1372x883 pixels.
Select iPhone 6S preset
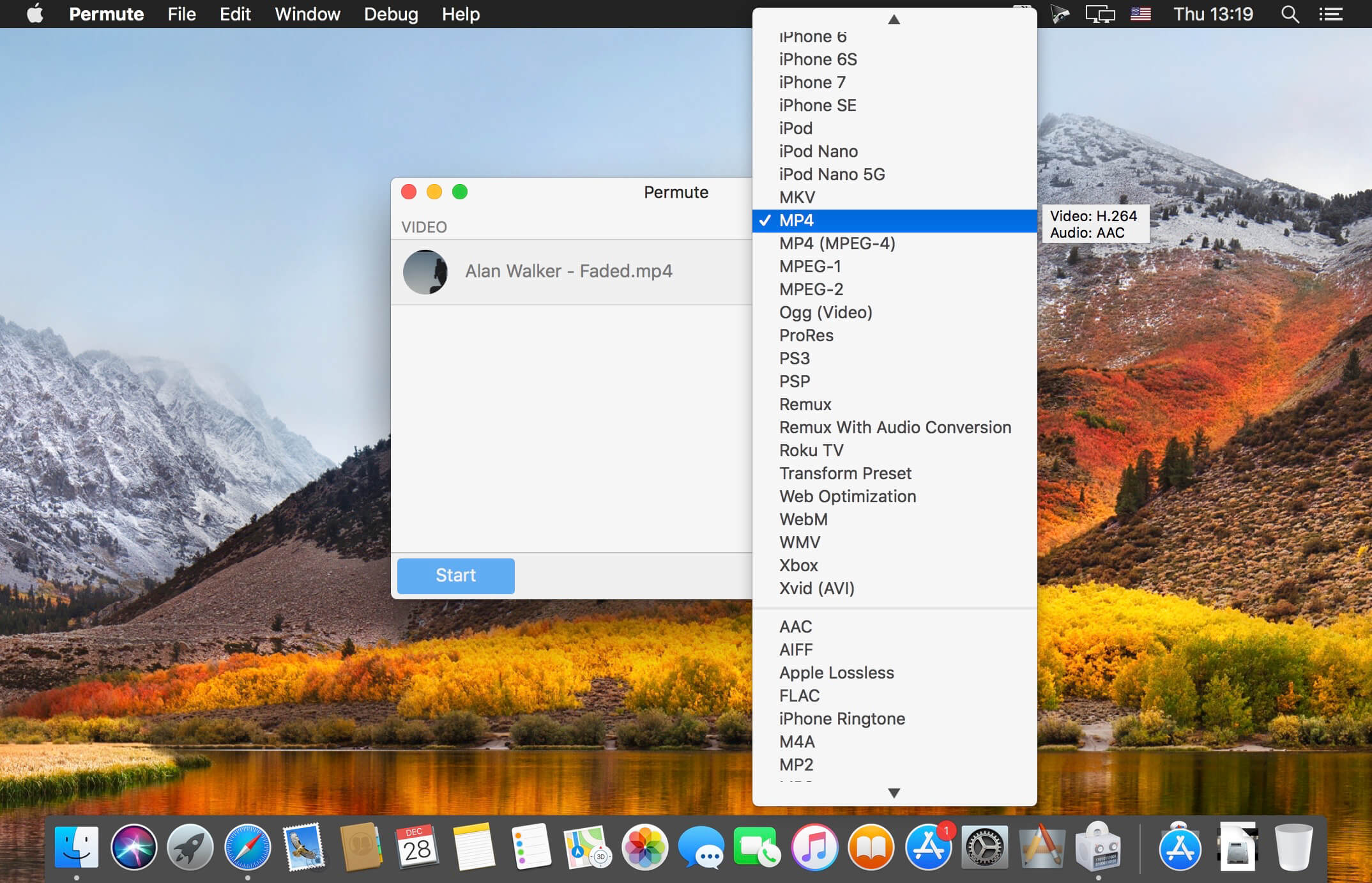pos(894,59)
